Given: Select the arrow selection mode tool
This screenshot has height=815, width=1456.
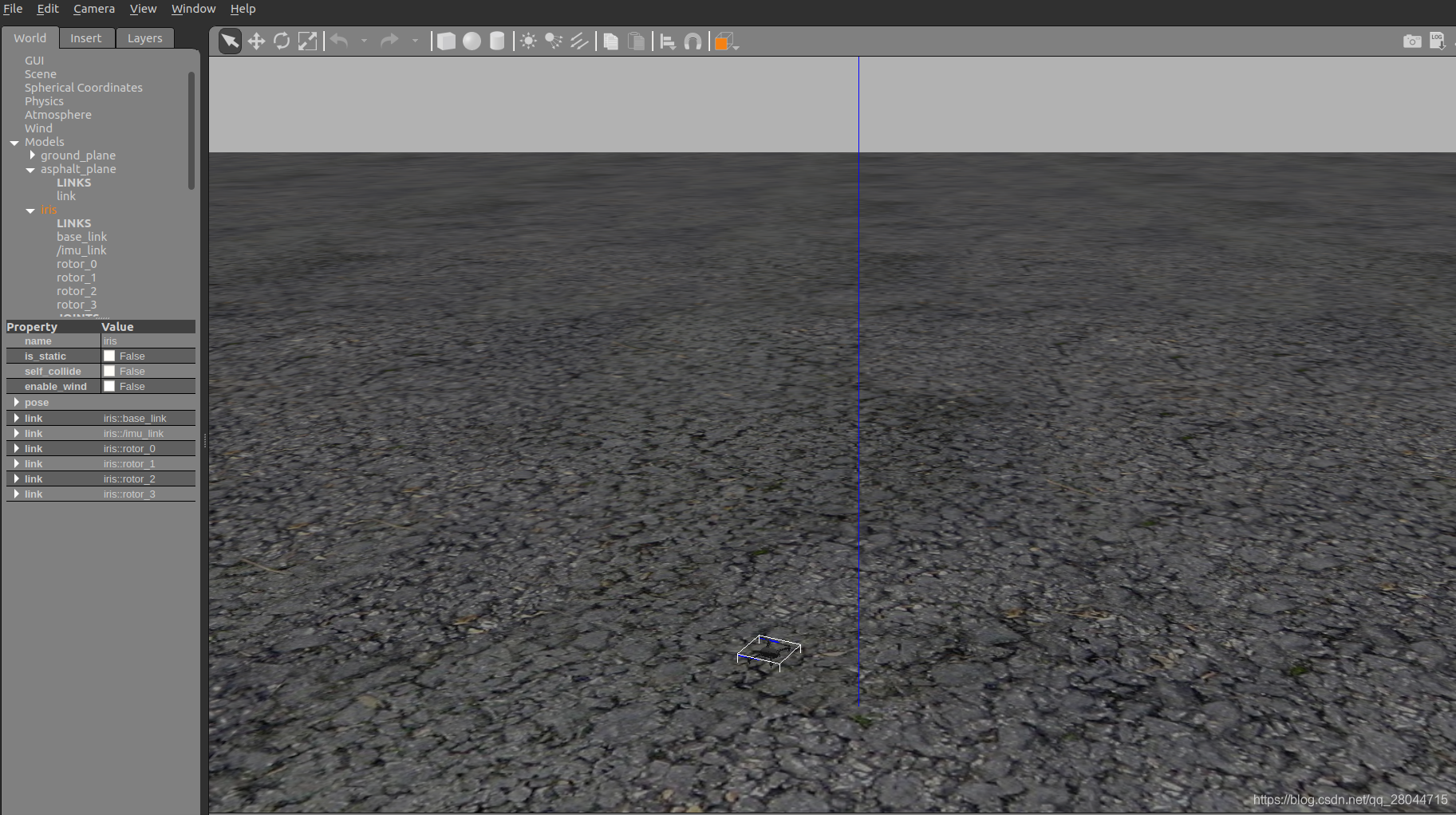Looking at the screenshot, I should tap(230, 41).
